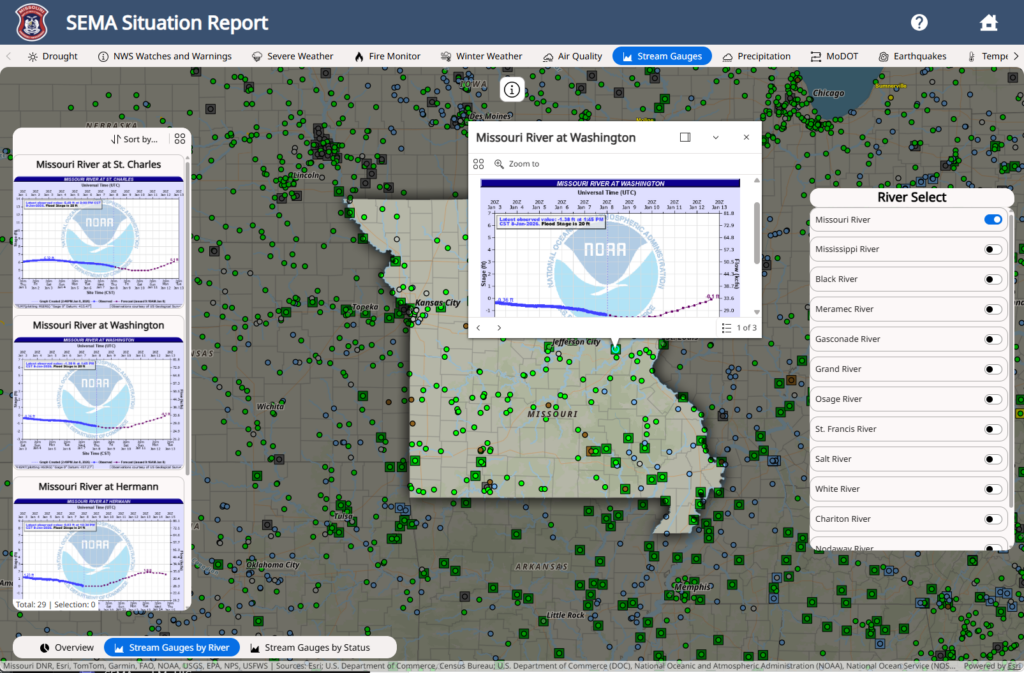This screenshot has width=1024, height=673.
Task: Switch to the MoDOT tab
Action: (834, 56)
